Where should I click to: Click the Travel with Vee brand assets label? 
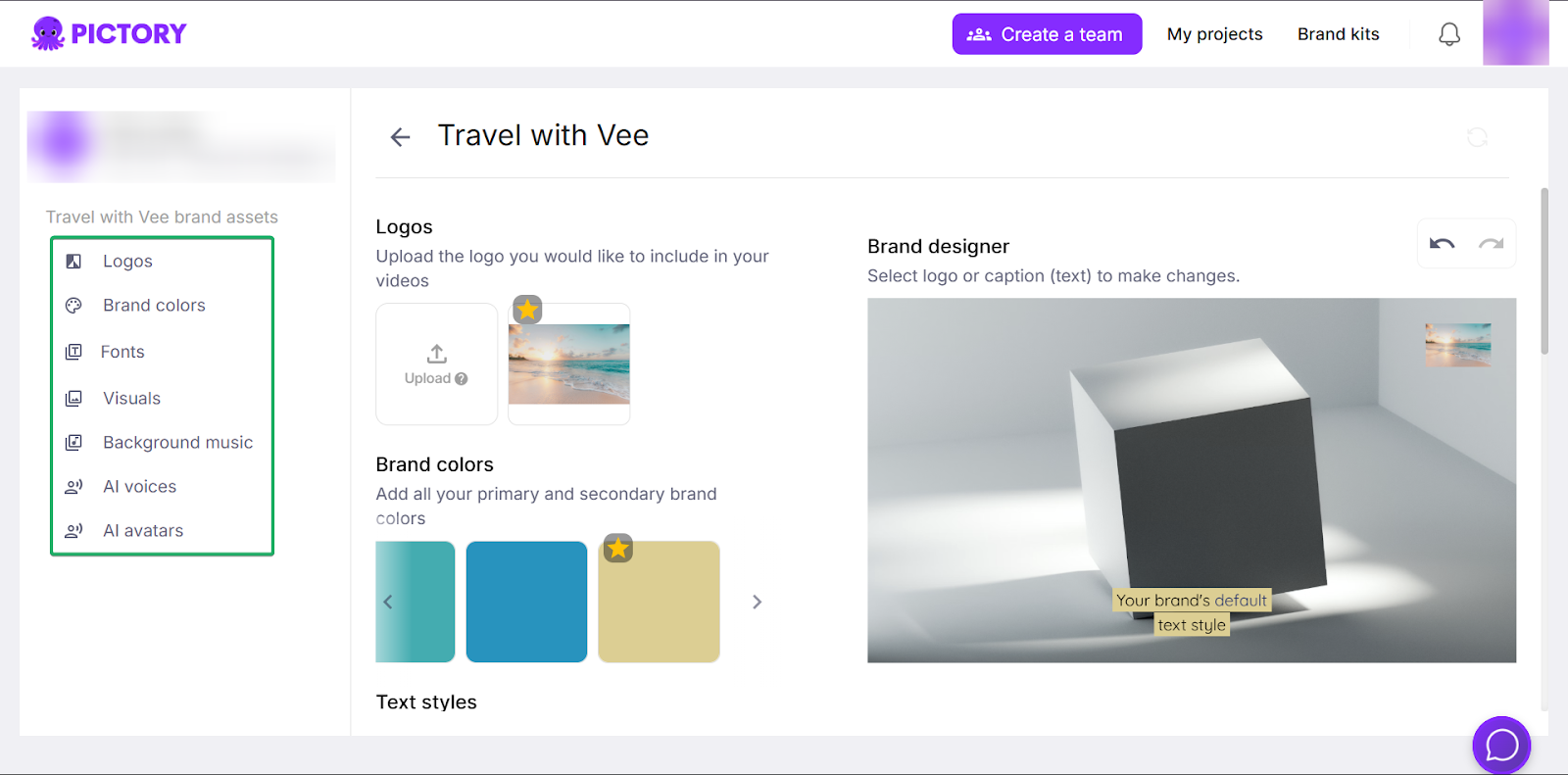(162, 218)
